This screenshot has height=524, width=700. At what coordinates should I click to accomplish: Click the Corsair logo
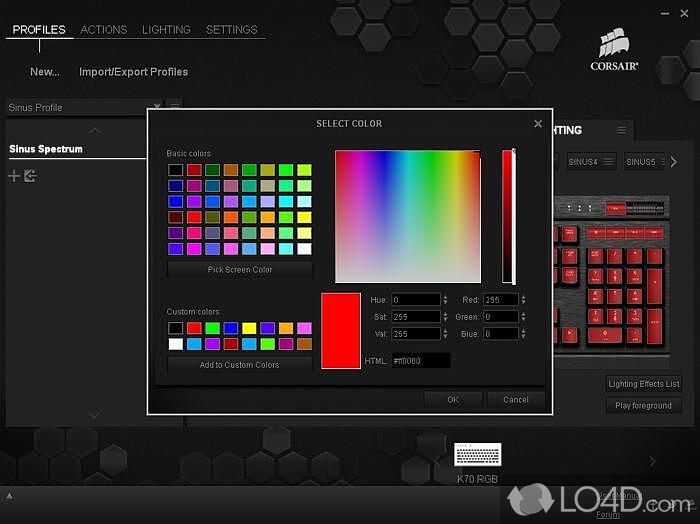[x=614, y=50]
